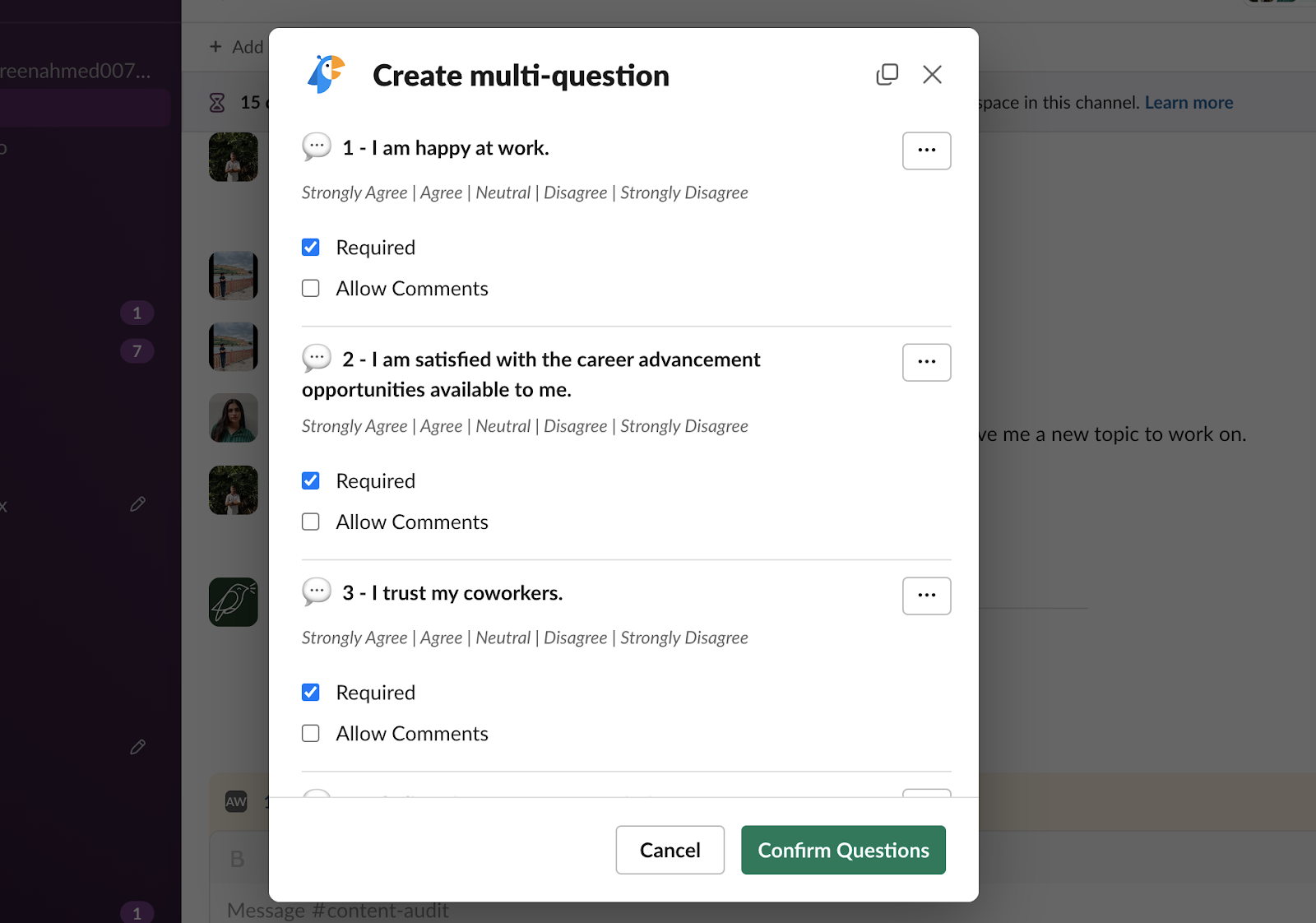The height and width of the screenshot is (923, 1316).
Task: Uncheck Required for question 1
Action: coord(311,248)
